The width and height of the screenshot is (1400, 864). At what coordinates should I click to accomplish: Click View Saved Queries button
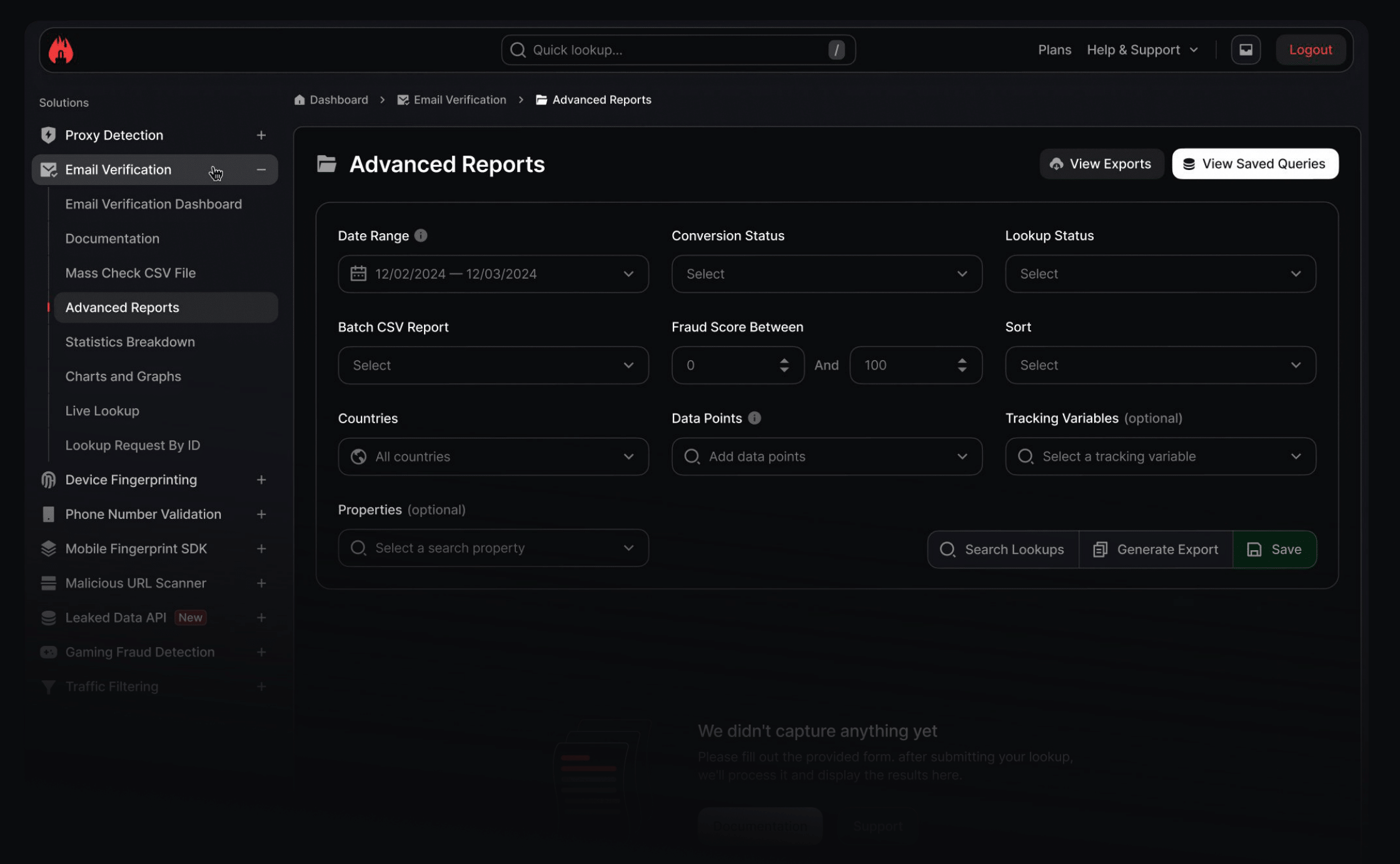coord(1255,164)
